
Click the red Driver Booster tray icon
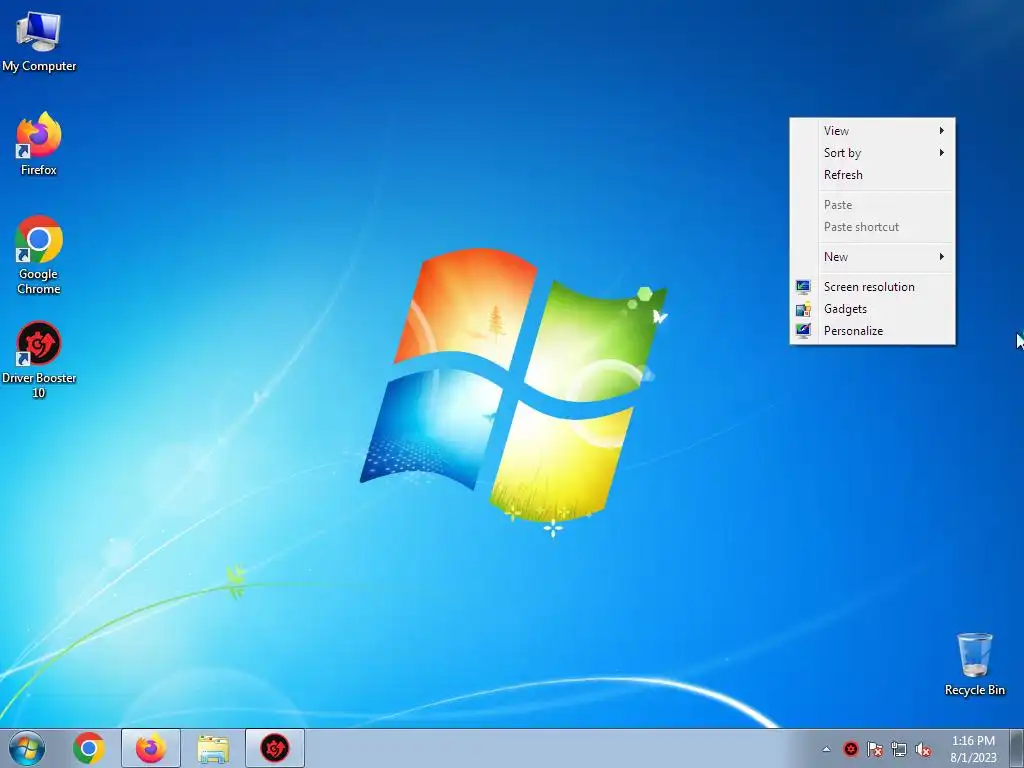click(x=850, y=749)
